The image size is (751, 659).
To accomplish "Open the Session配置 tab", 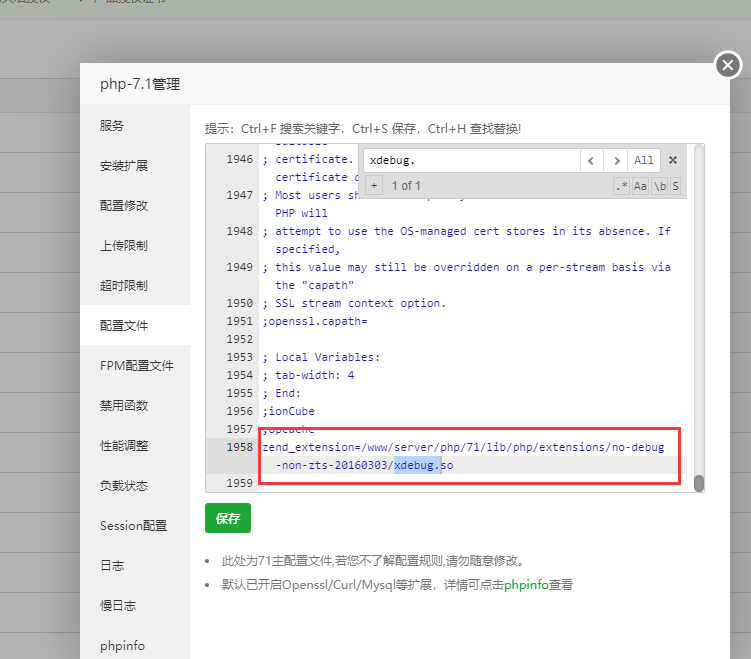I will pos(135,525).
